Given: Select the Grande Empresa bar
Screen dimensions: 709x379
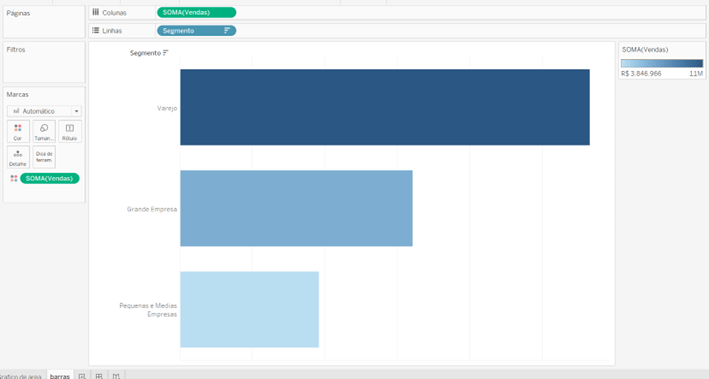Looking at the screenshot, I should tap(296, 208).
